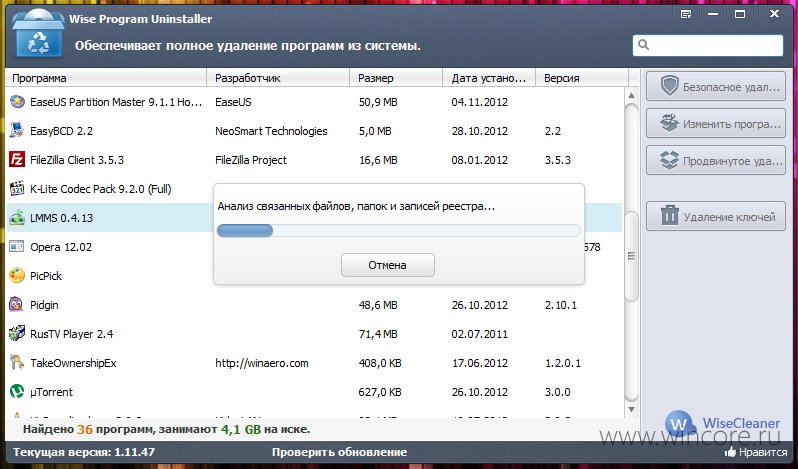
Task: Click the LMMS 0.4.13 program icon
Action: click(x=17, y=218)
